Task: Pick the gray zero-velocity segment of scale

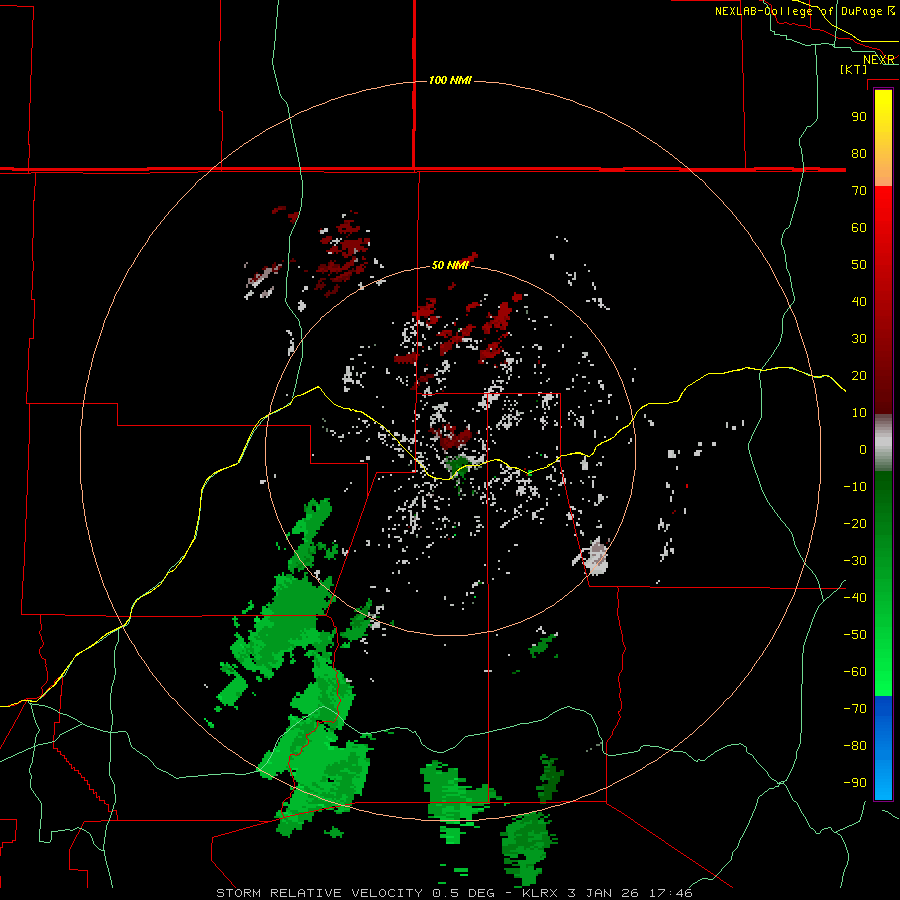Action: pos(883,443)
